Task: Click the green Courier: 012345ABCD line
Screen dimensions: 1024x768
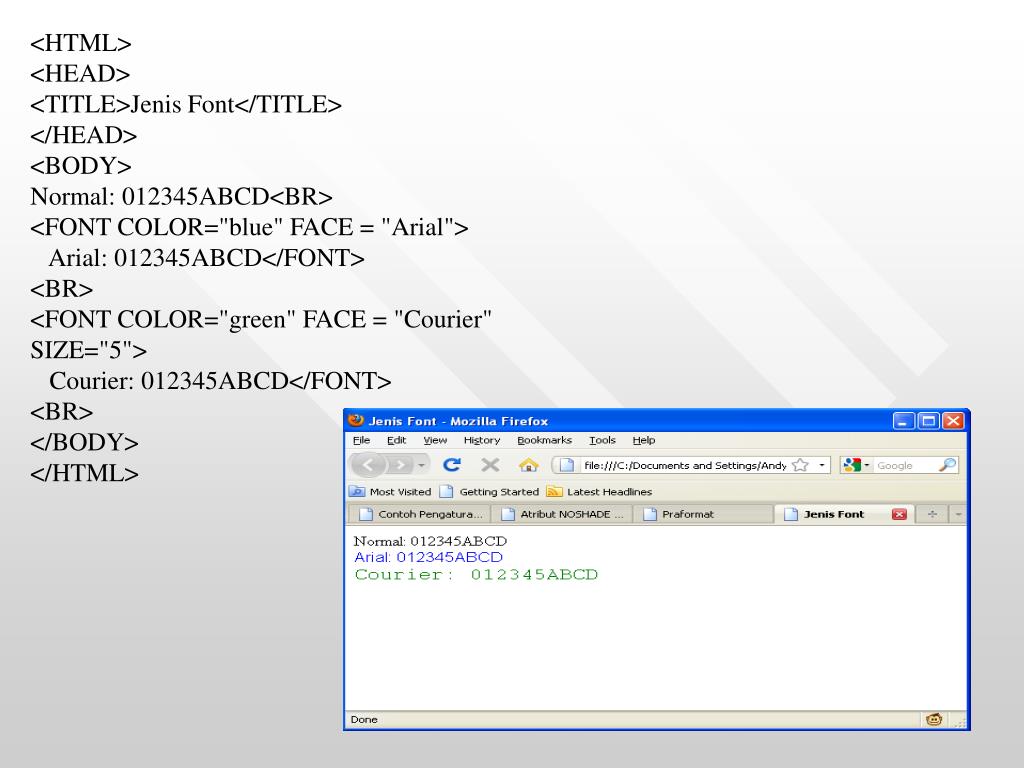Action: (x=476, y=575)
